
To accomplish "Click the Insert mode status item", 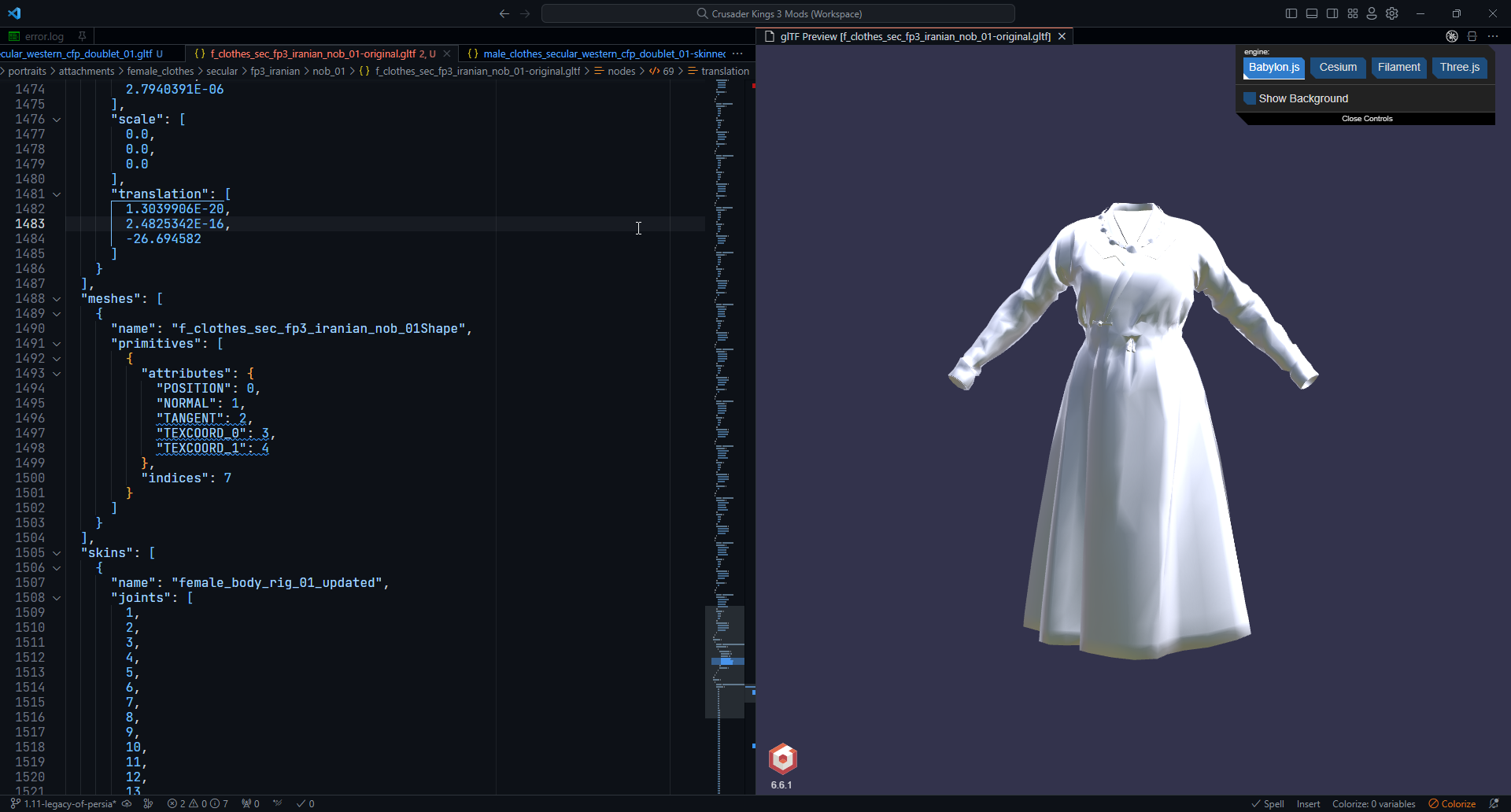I will point(1308,803).
